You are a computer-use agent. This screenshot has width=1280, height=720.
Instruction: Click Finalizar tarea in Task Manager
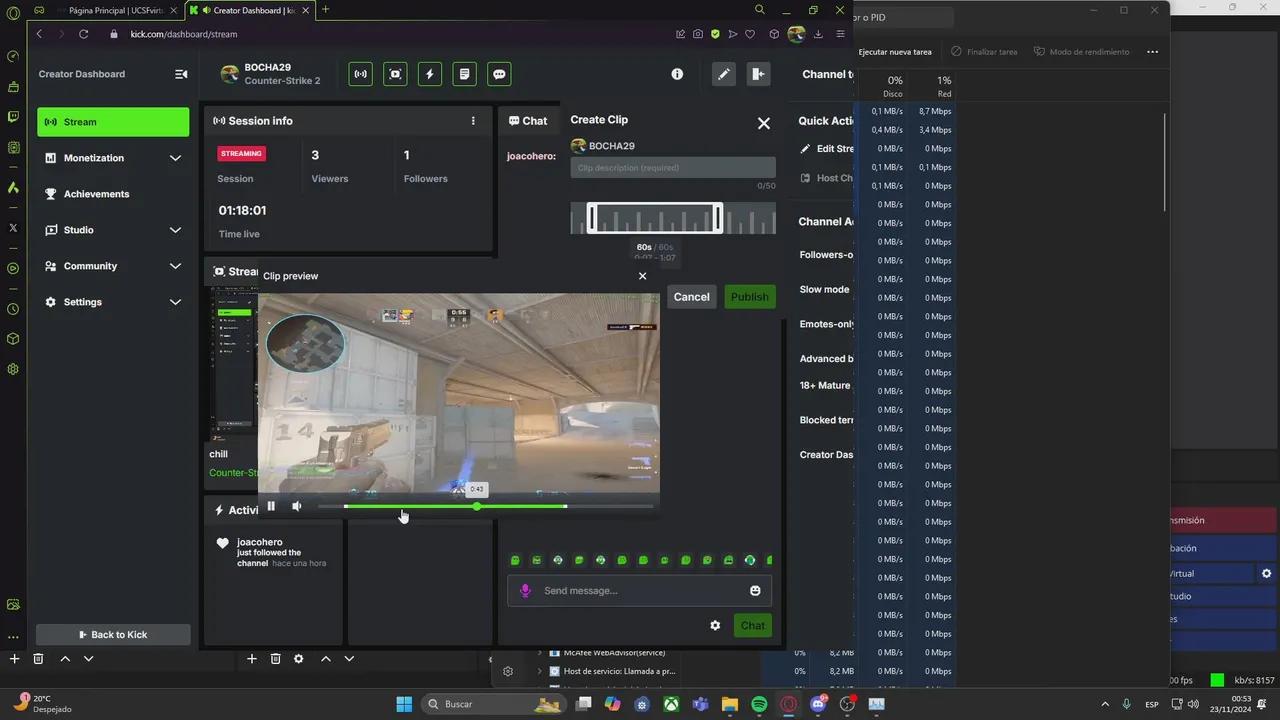(983, 52)
